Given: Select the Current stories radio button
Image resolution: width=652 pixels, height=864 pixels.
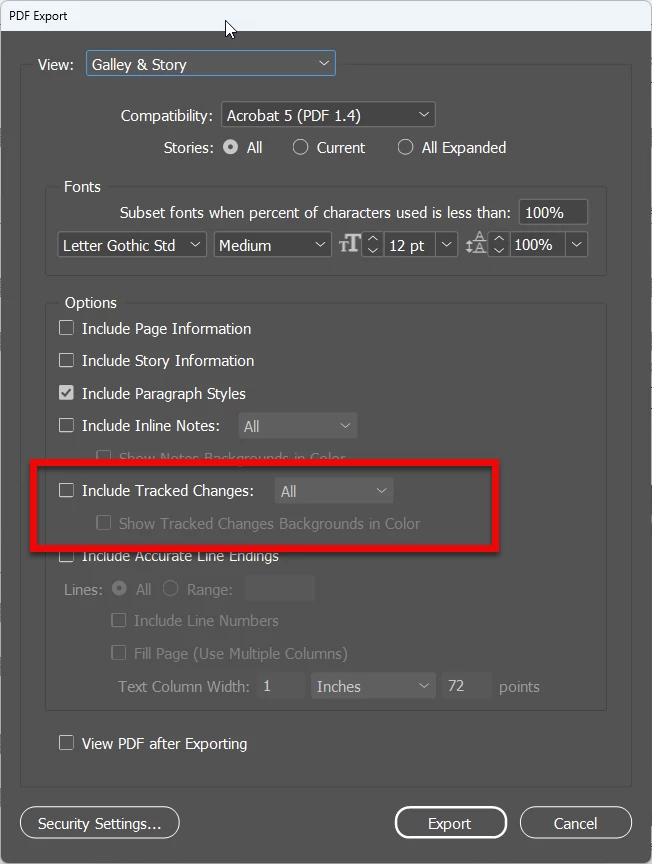Looking at the screenshot, I should (300, 147).
